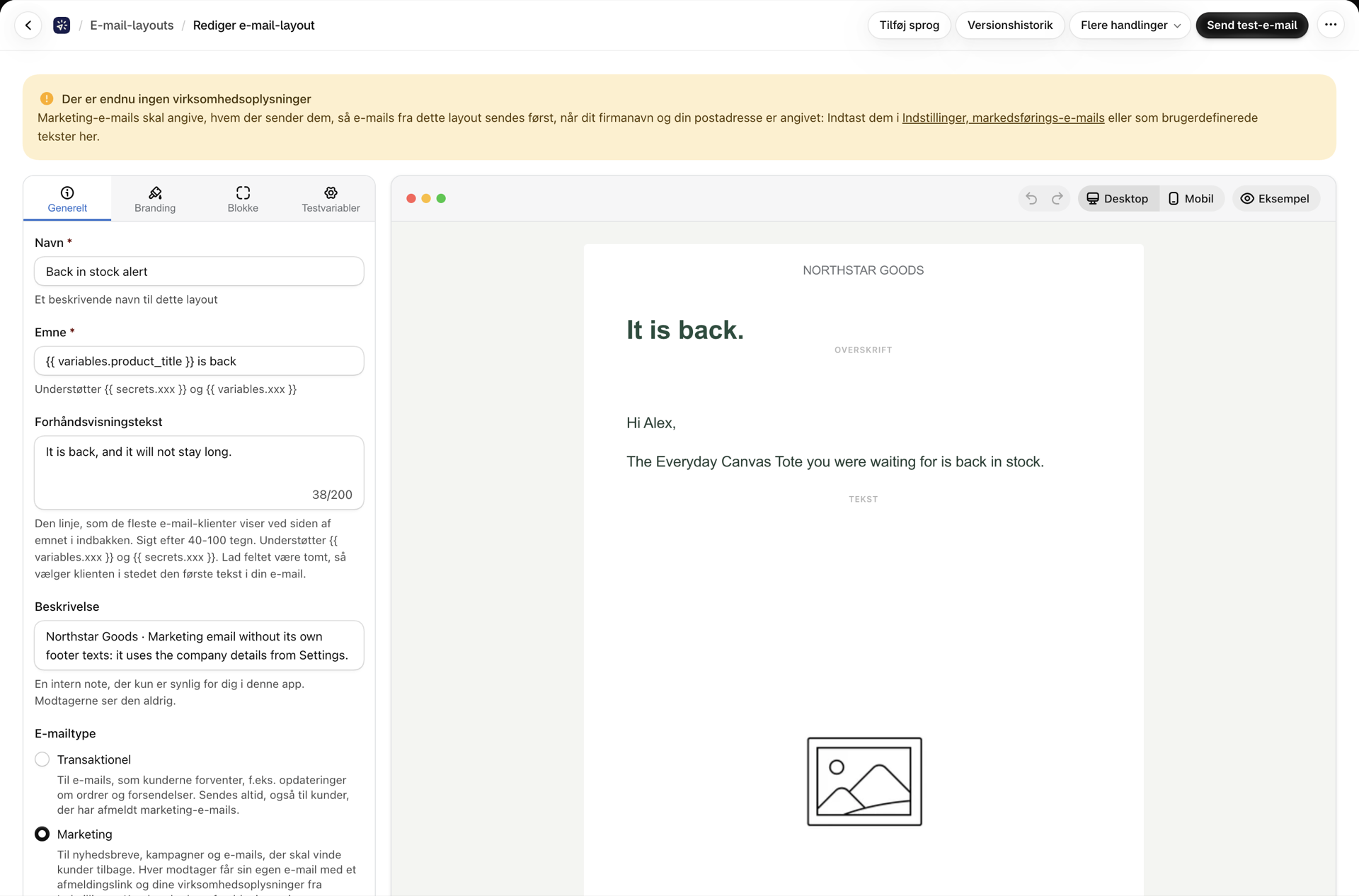The width and height of the screenshot is (1359, 896).
Task: Click the Rediger e-mail-layout breadcrumb text
Action: coord(253,25)
